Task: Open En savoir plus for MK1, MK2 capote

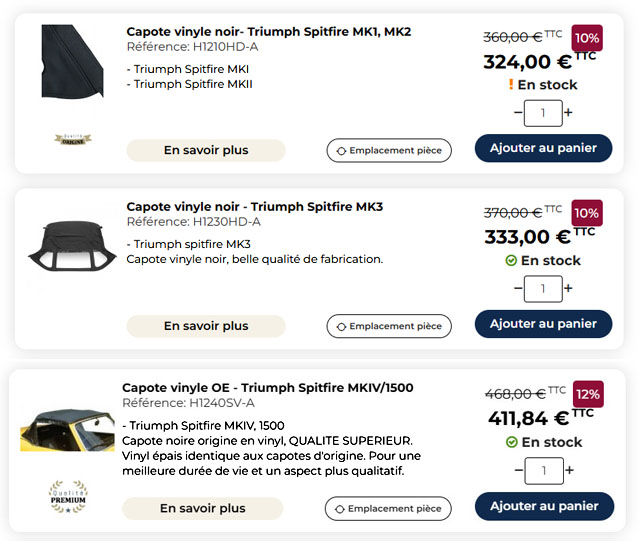Action: click(x=206, y=150)
